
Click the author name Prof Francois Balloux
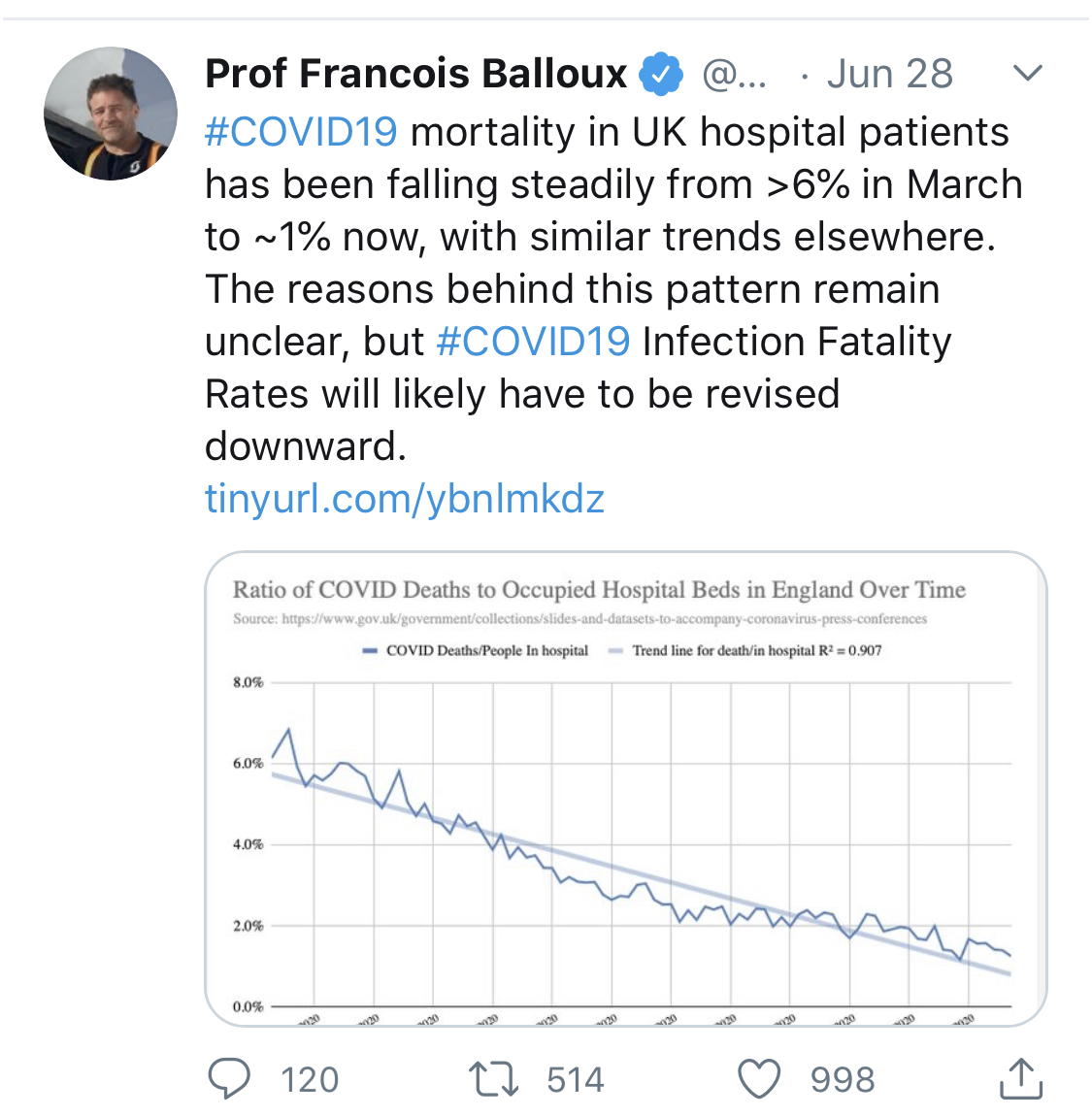tap(416, 74)
